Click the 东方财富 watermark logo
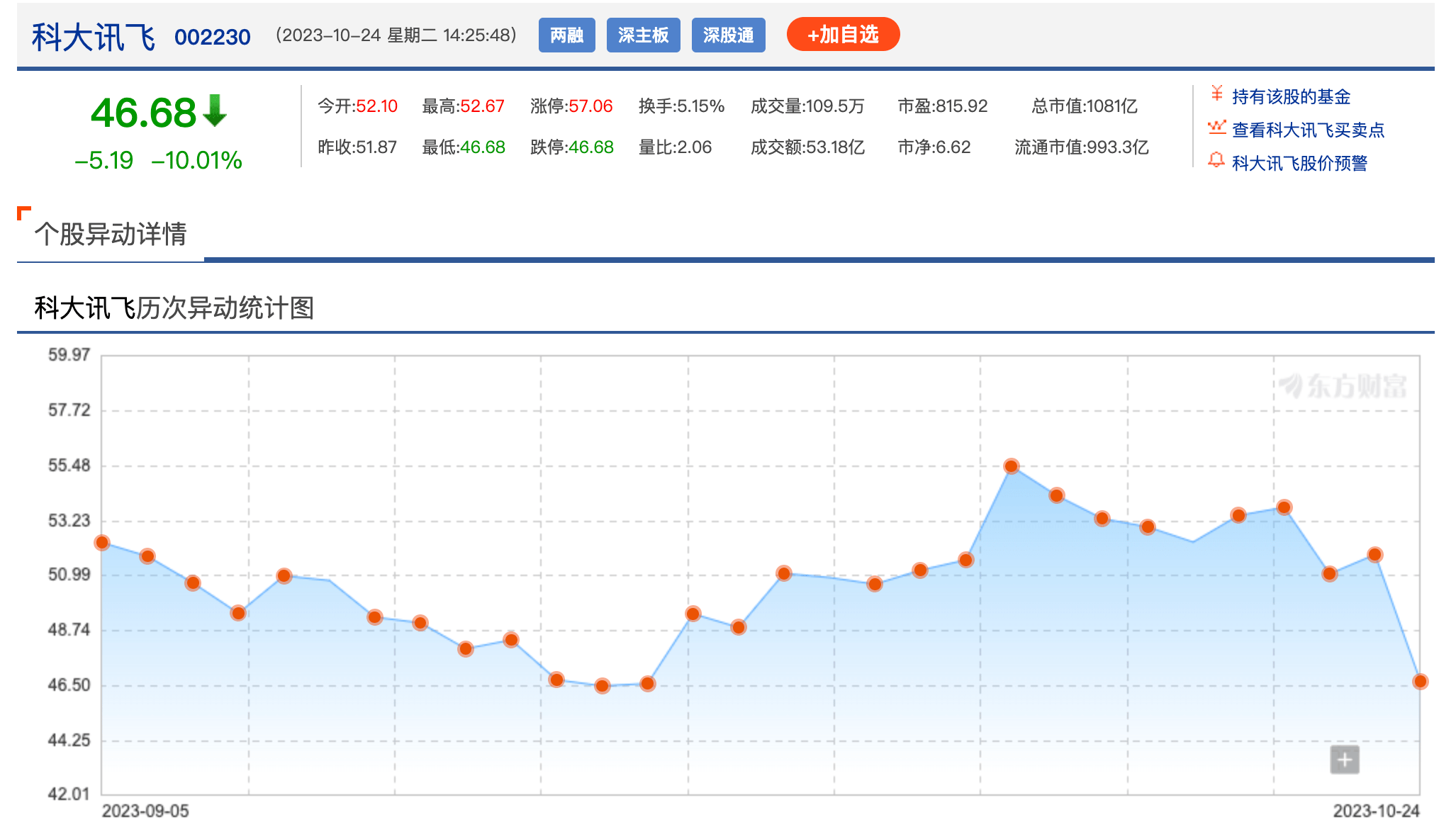The height and width of the screenshot is (839, 1456). [1343, 386]
